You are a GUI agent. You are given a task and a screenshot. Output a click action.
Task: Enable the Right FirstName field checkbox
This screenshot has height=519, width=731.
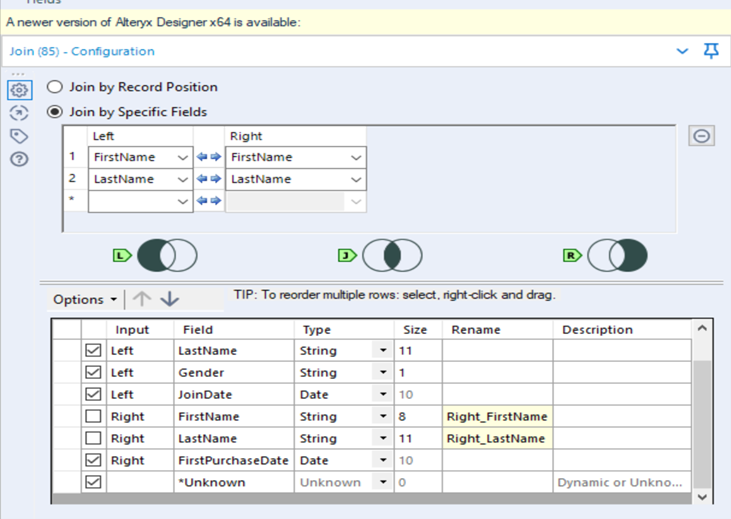click(94, 417)
